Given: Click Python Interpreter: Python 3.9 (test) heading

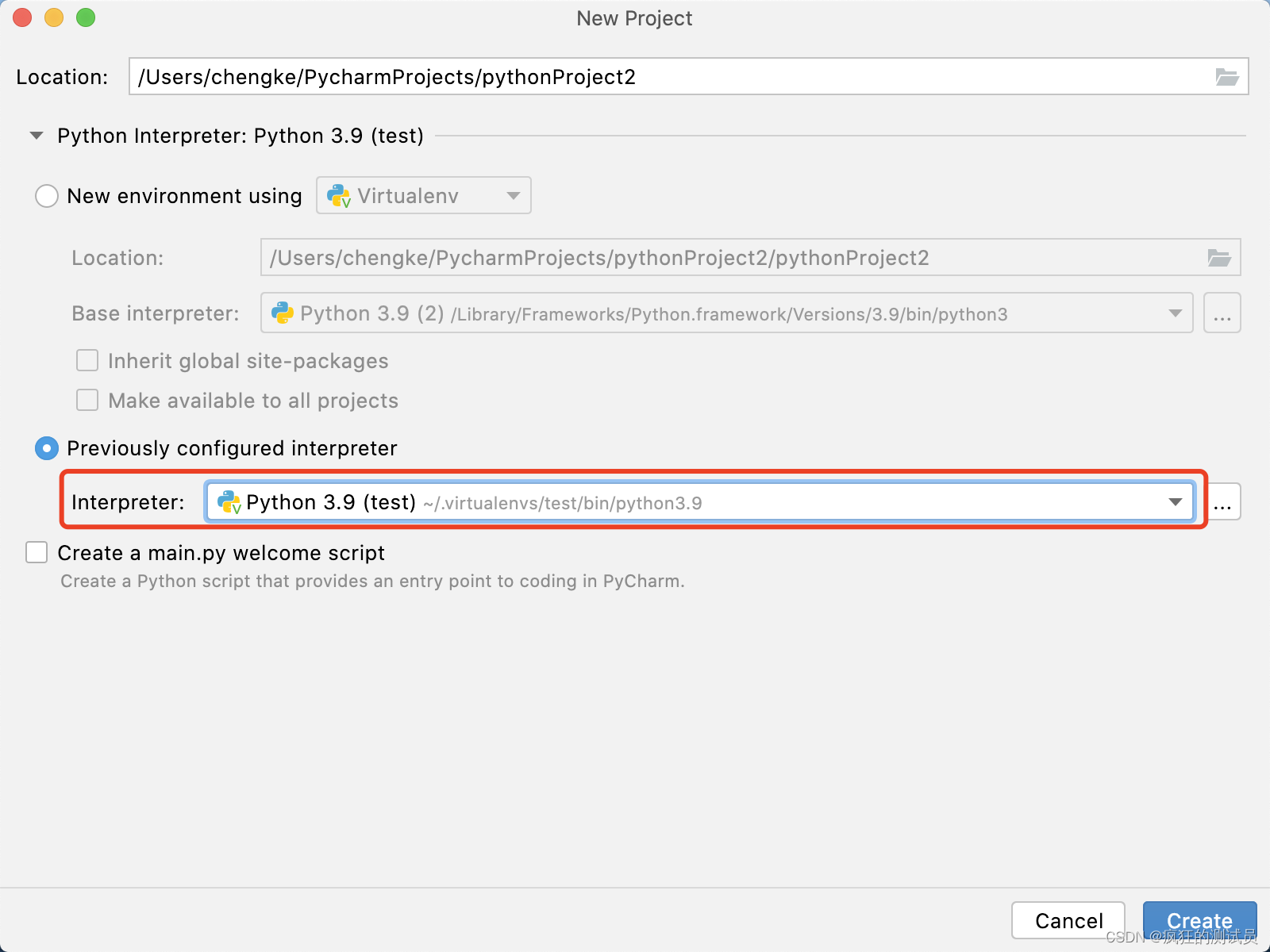Looking at the screenshot, I should [x=241, y=136].
